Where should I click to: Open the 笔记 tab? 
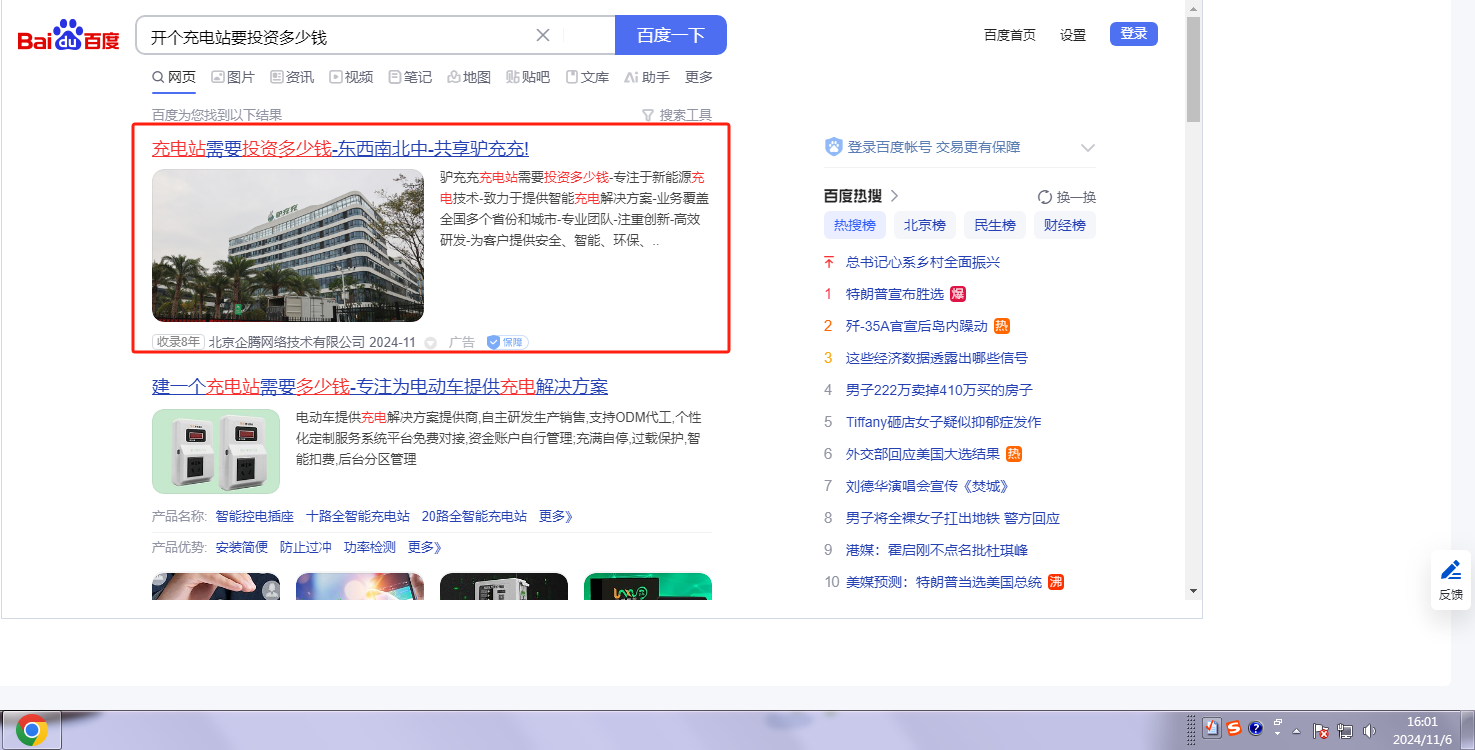point(410,77)
